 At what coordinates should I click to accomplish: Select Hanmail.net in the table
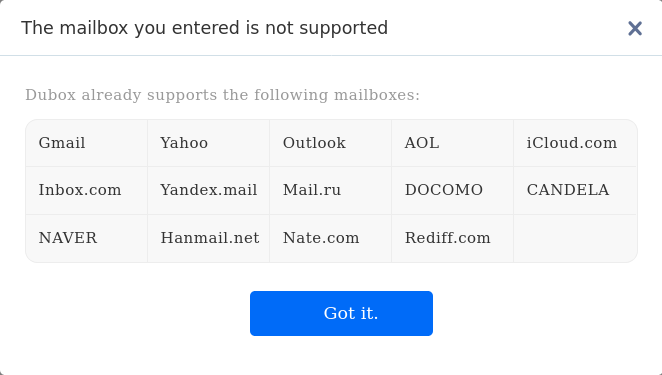[209, 239]
